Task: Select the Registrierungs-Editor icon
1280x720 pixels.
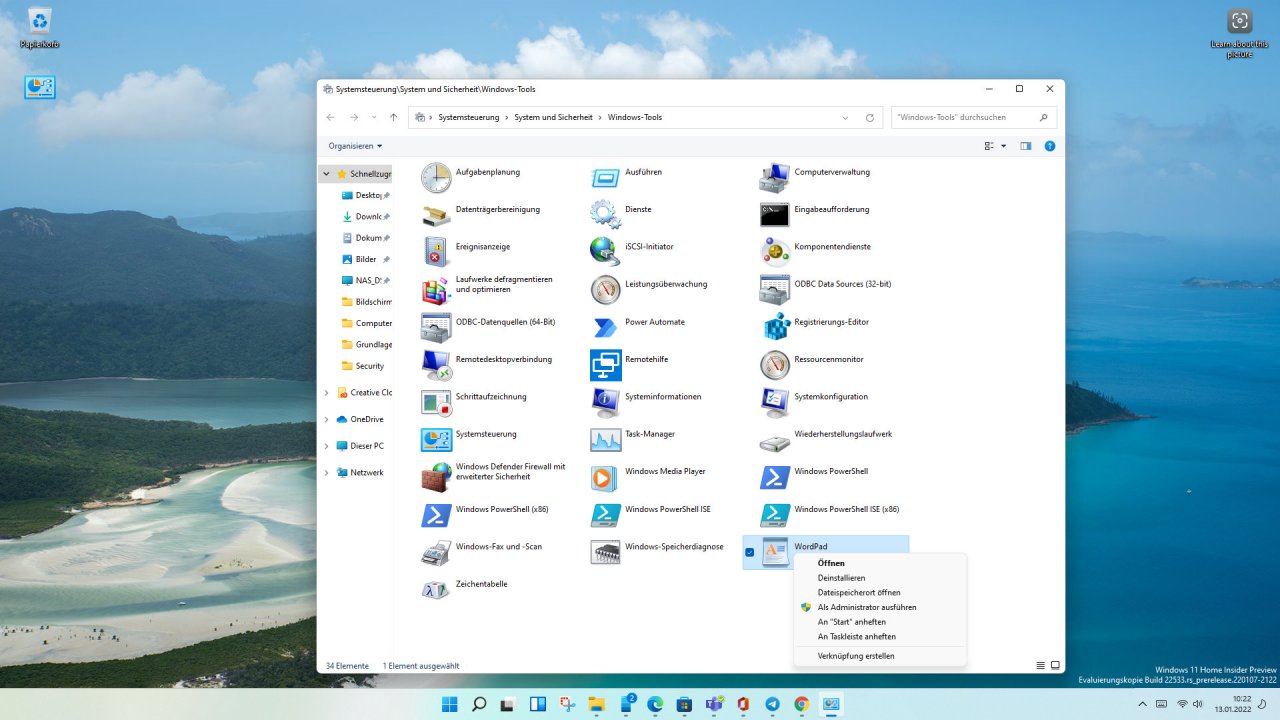Action: pyautogui.click(x=775, y=327)
